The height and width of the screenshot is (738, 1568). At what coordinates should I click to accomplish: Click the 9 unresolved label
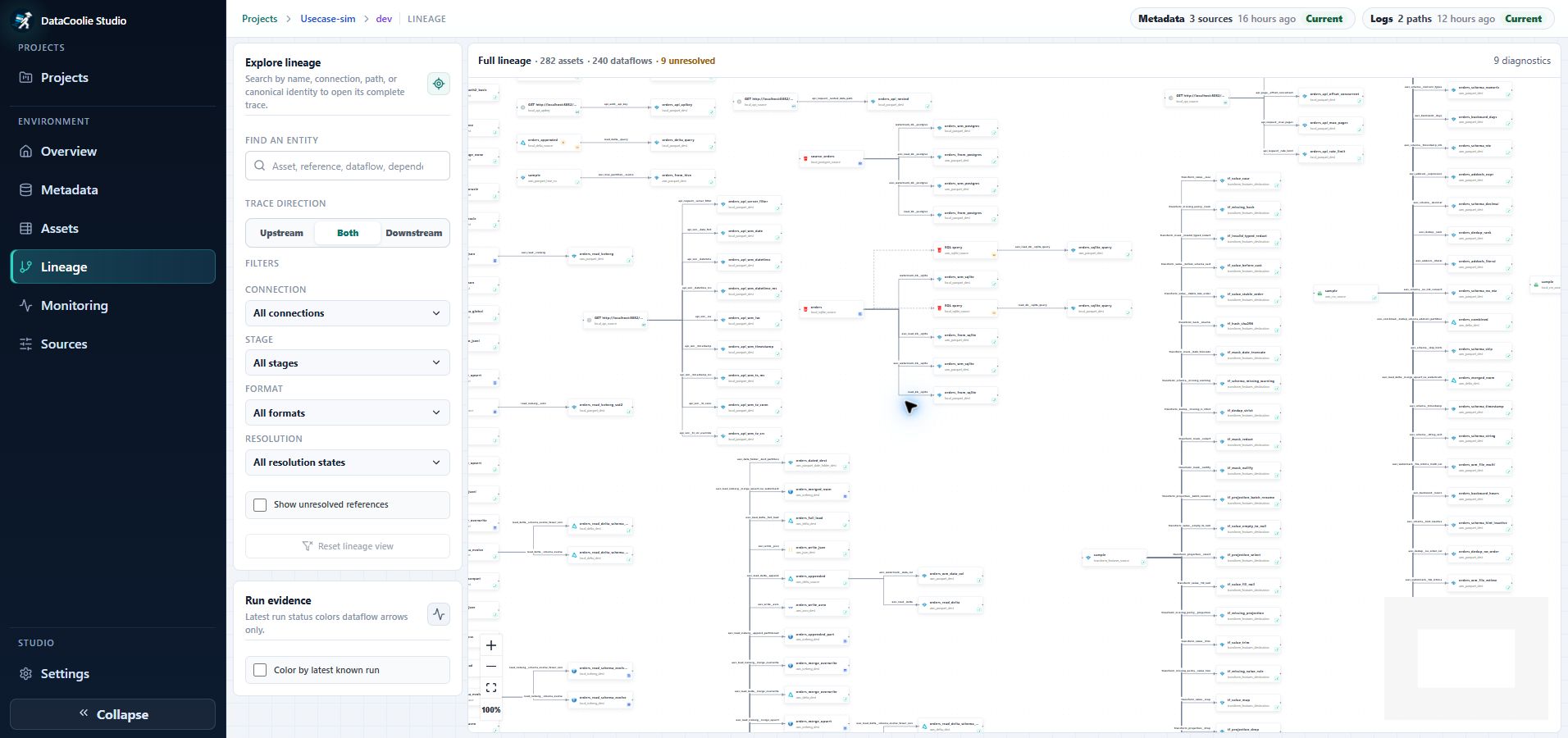coord(687,61)
